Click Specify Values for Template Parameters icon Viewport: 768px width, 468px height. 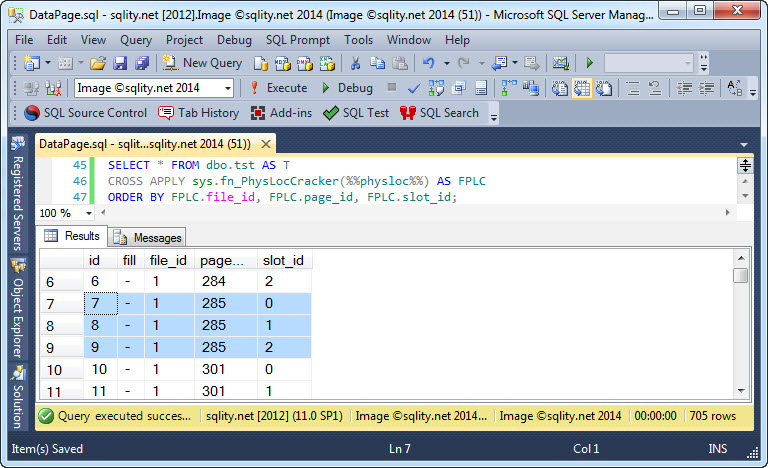pos(735,88)
